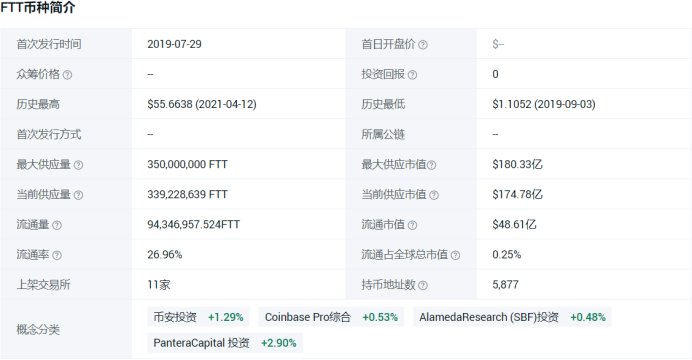Image resolution: width=692 pixels, height=360 pixels.
Task: Select the $174.78亿 current supply market cap
Action: tap(517, 195)
